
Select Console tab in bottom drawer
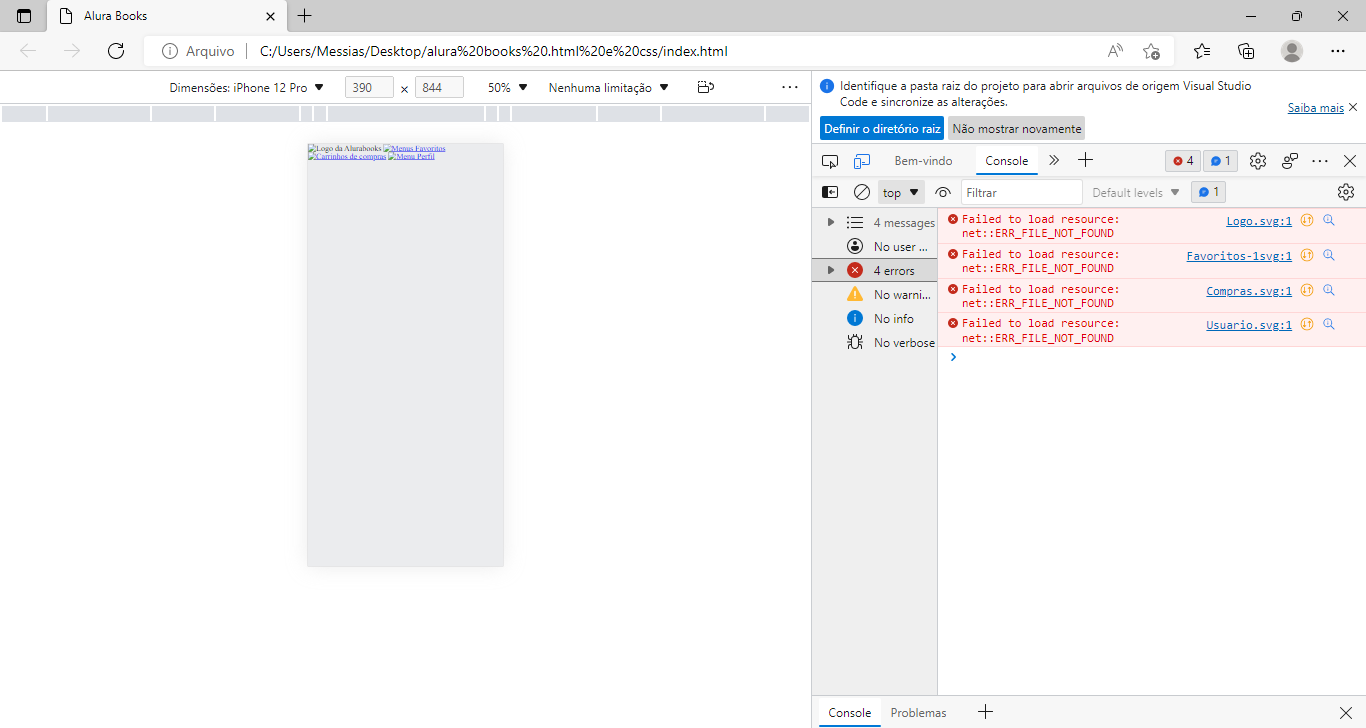(850, 712)
